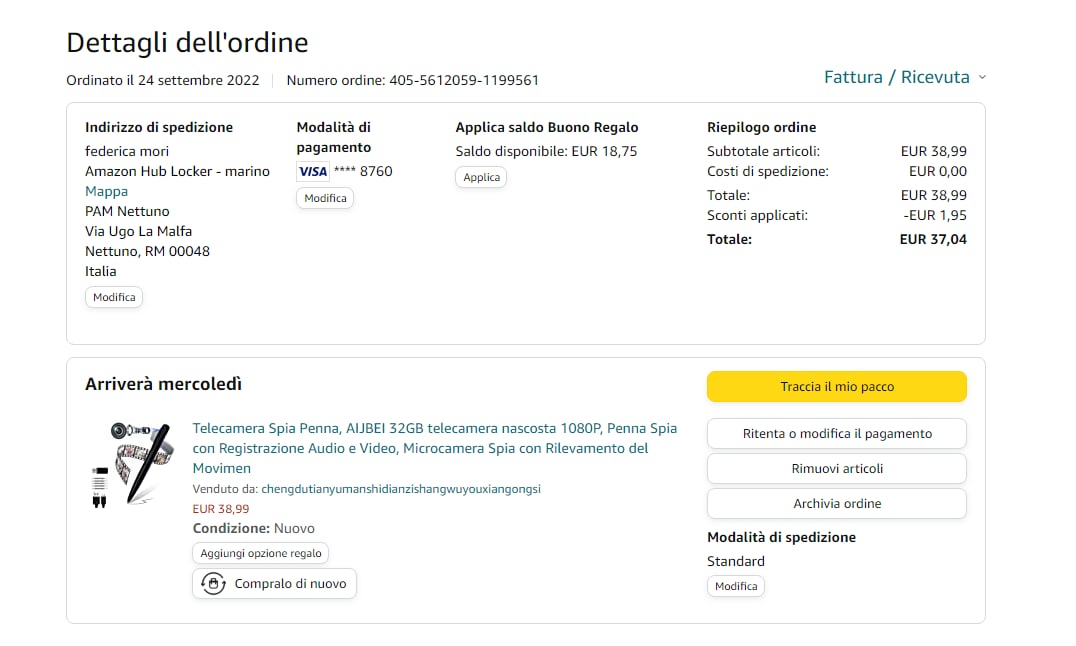The width and height of the screenshot is (1076, 646).
Task: Click the buy-again circular arrows icon
Action: 213,584
